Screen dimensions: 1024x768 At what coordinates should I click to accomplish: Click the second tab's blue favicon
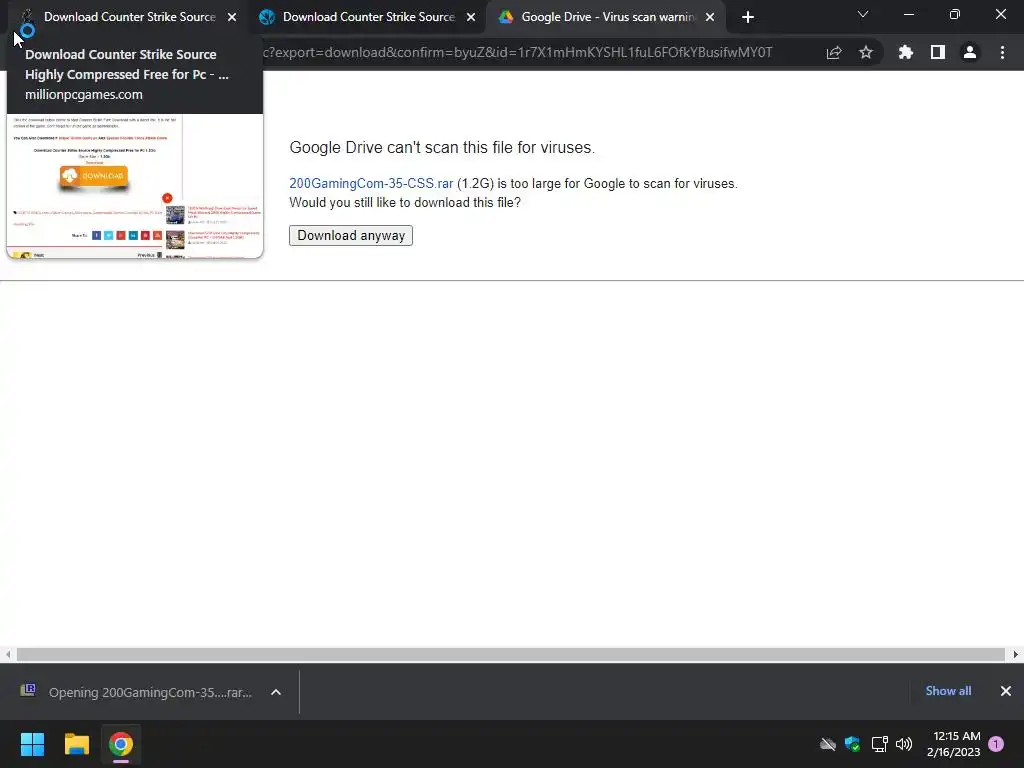point(267,17)
